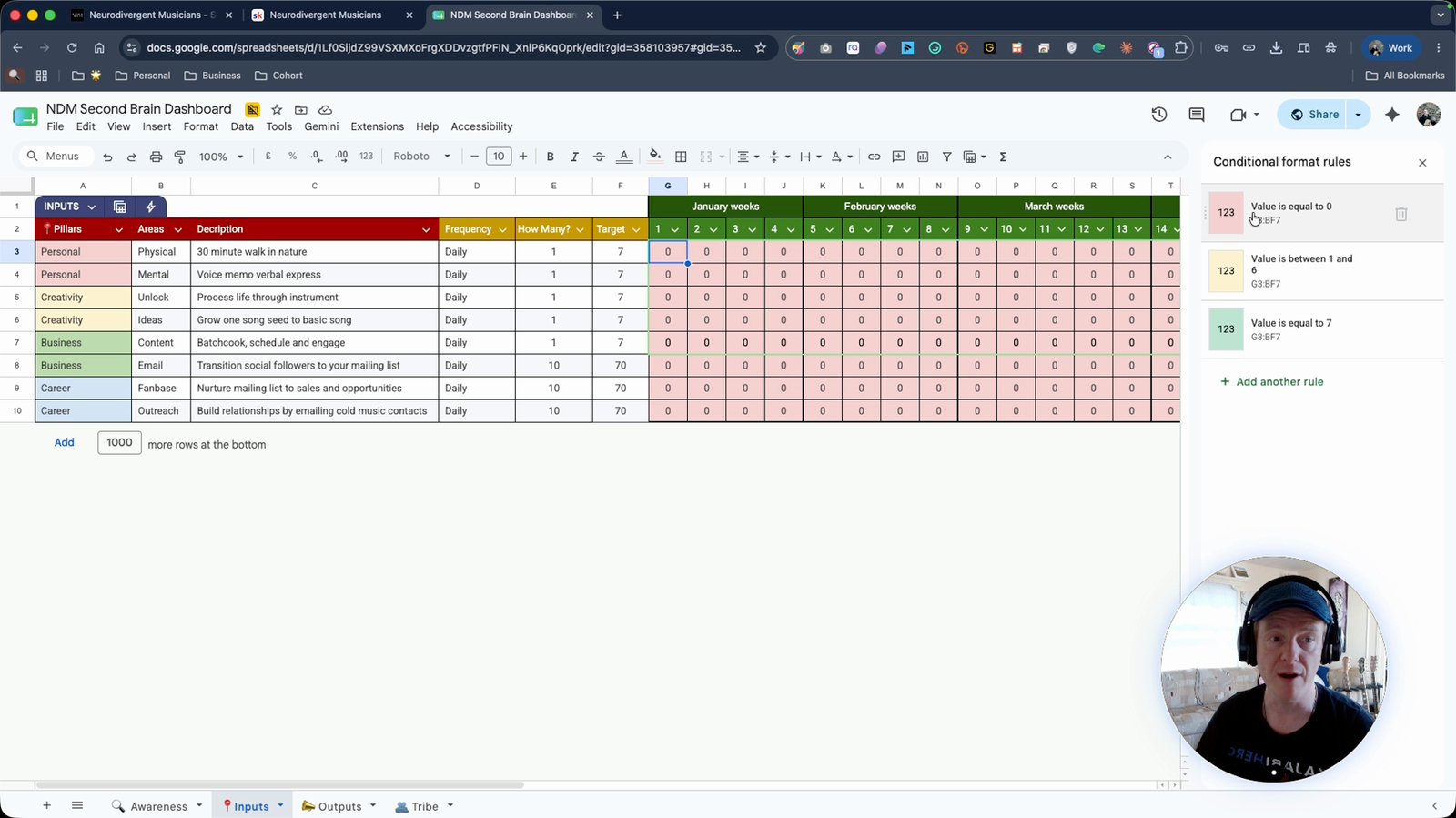This screenshot has height=818, width=1456.
Task: Open the Data menu
Action: click(242, 126)
